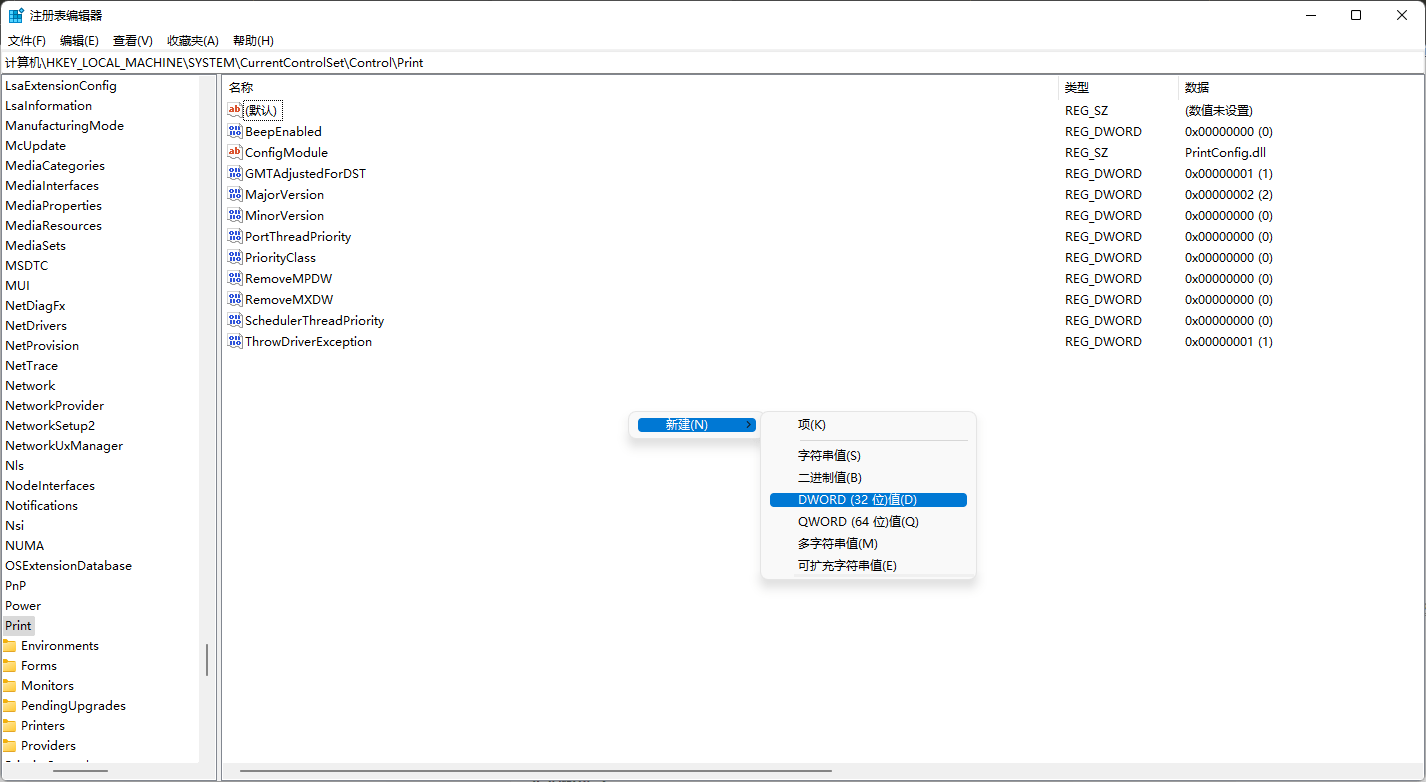The image size is (1426, 782).
Task: Click the default value string icon
Action: pyautogui.click(x=235, y=110)
